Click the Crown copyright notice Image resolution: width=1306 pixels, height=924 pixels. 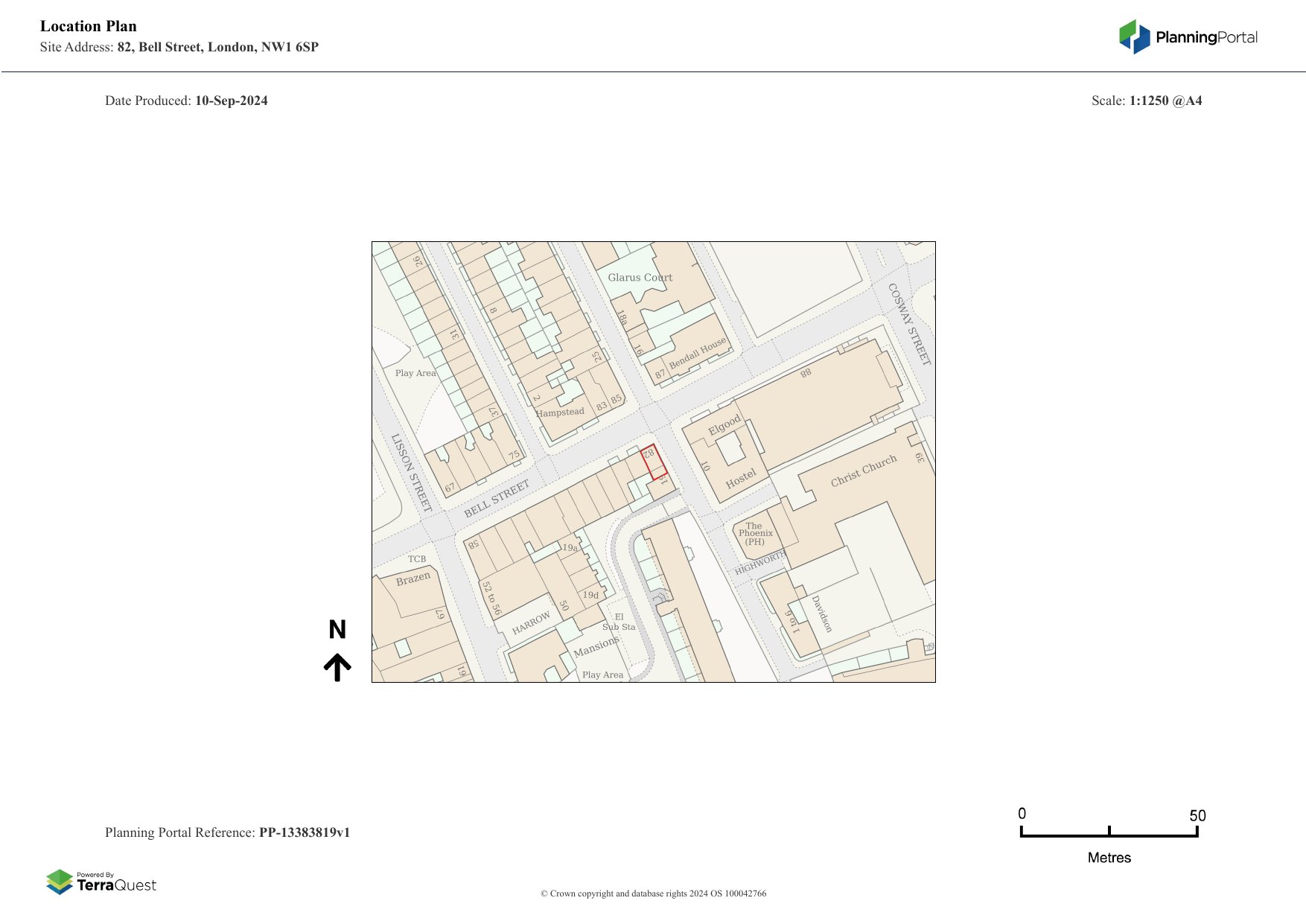pos(653,893)
